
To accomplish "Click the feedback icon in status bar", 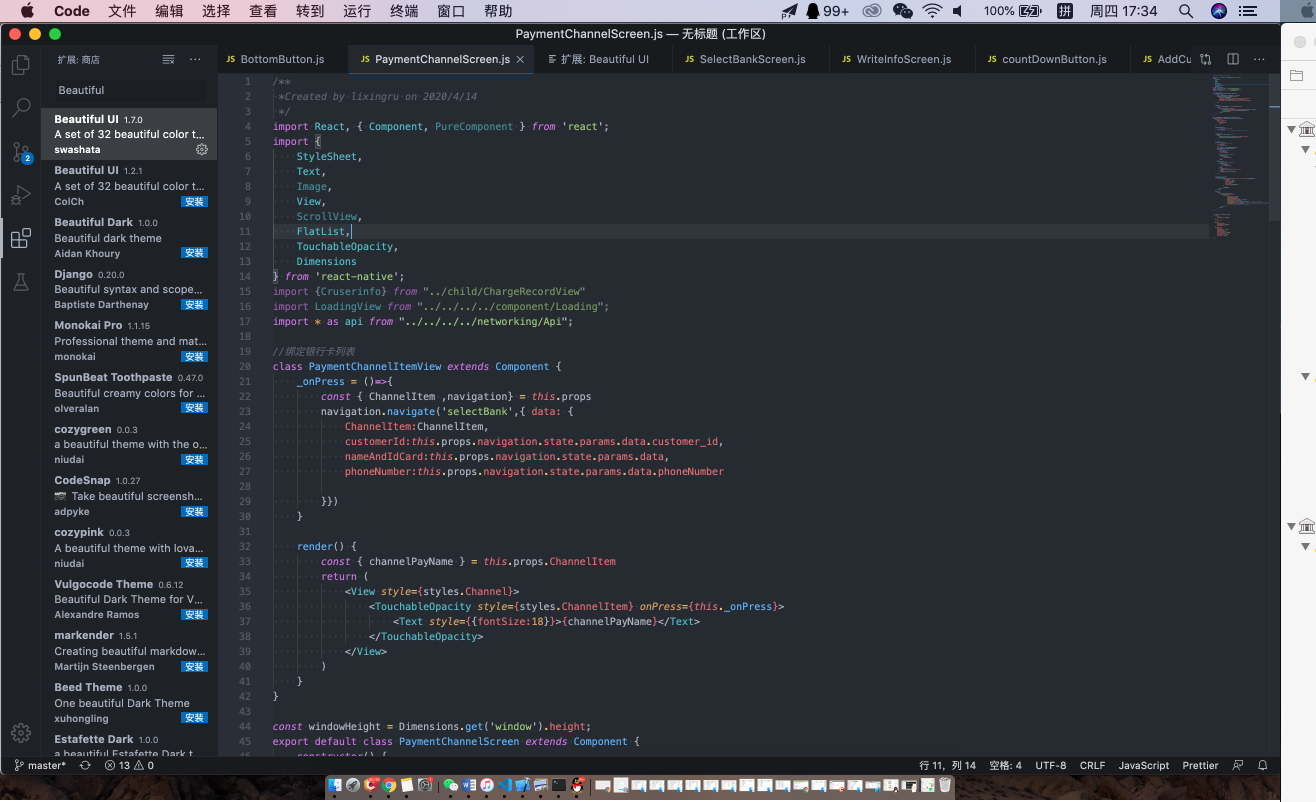I will click(1239, 766).
